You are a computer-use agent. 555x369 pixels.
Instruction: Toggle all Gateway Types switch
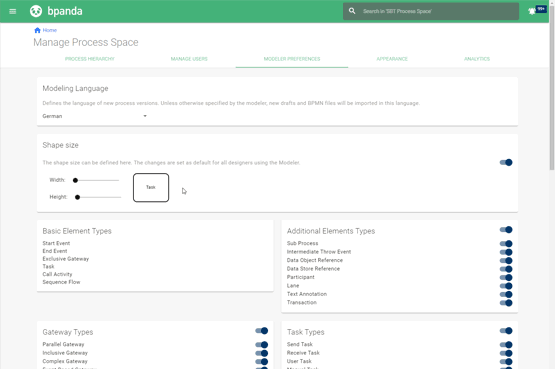coord(262,331)
